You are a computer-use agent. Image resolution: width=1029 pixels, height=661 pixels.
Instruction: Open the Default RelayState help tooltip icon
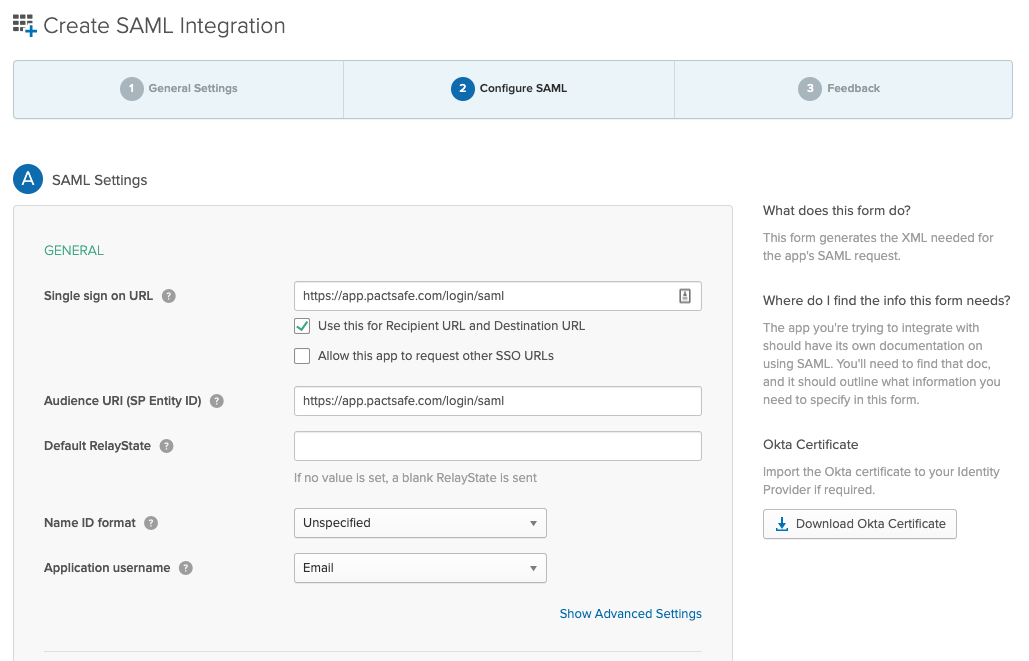tap(166, 446)
